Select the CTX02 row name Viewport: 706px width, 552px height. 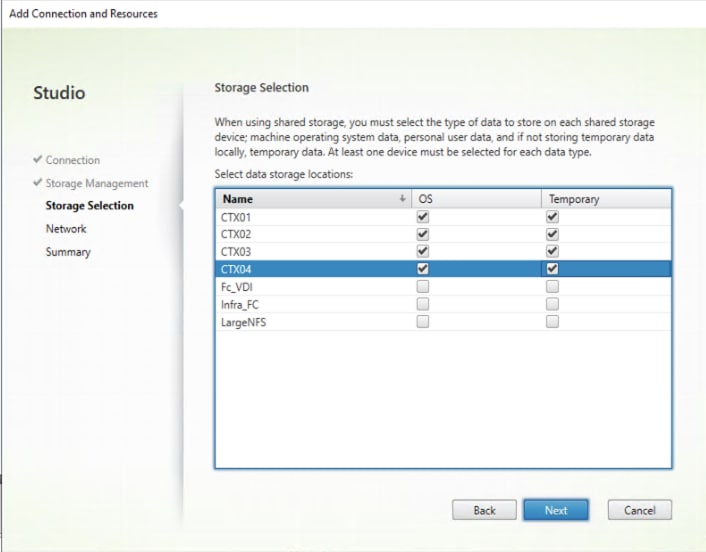(236, 235)
